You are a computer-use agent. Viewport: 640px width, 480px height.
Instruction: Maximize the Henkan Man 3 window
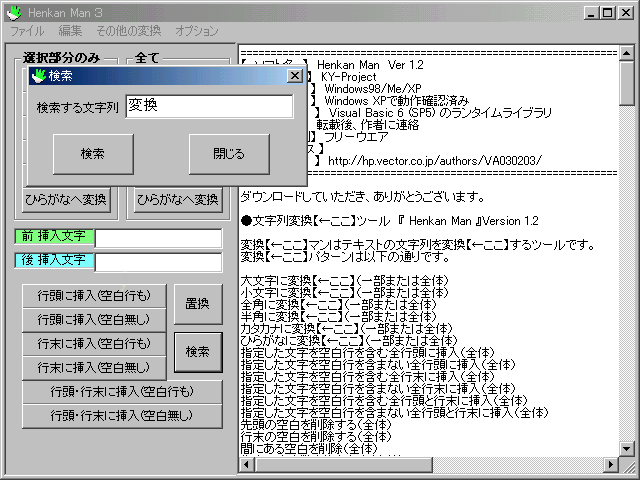click(x=607, y=13)
